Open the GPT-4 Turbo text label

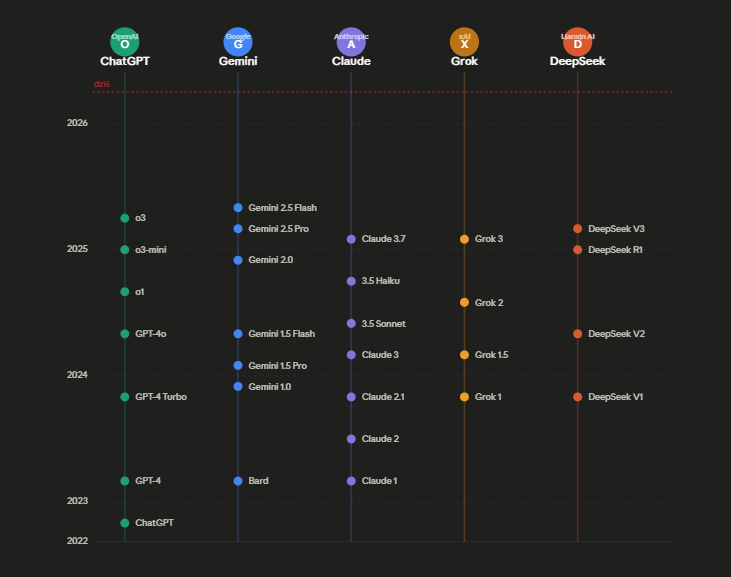point(160,397)
